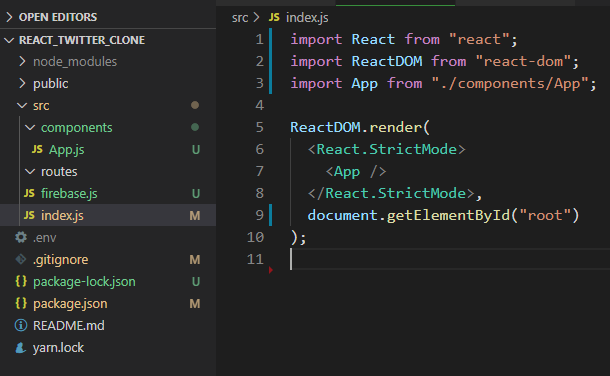Expand the public folder chevron
610x376 pixels.
(23, 84)
